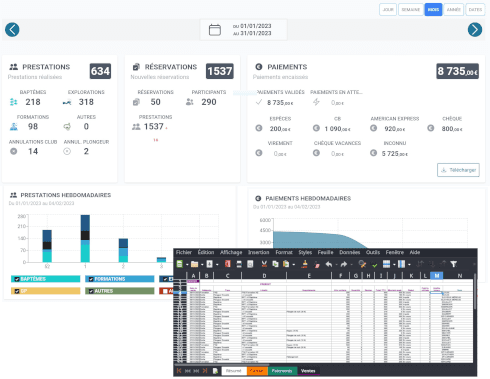Open the Données menu

pyautogui.click(x=350, y=252)
